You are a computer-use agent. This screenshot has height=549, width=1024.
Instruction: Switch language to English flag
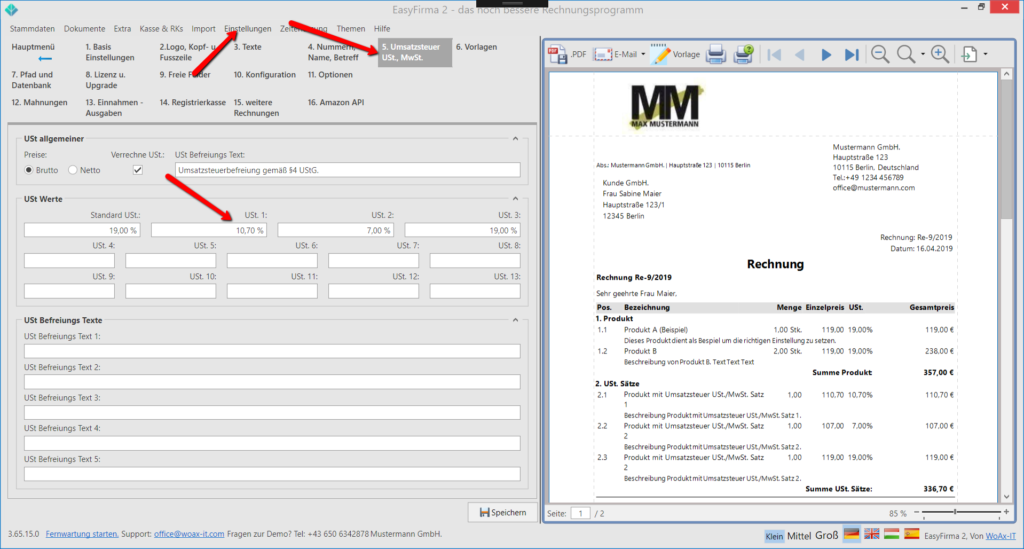click(x=872, y=534)
